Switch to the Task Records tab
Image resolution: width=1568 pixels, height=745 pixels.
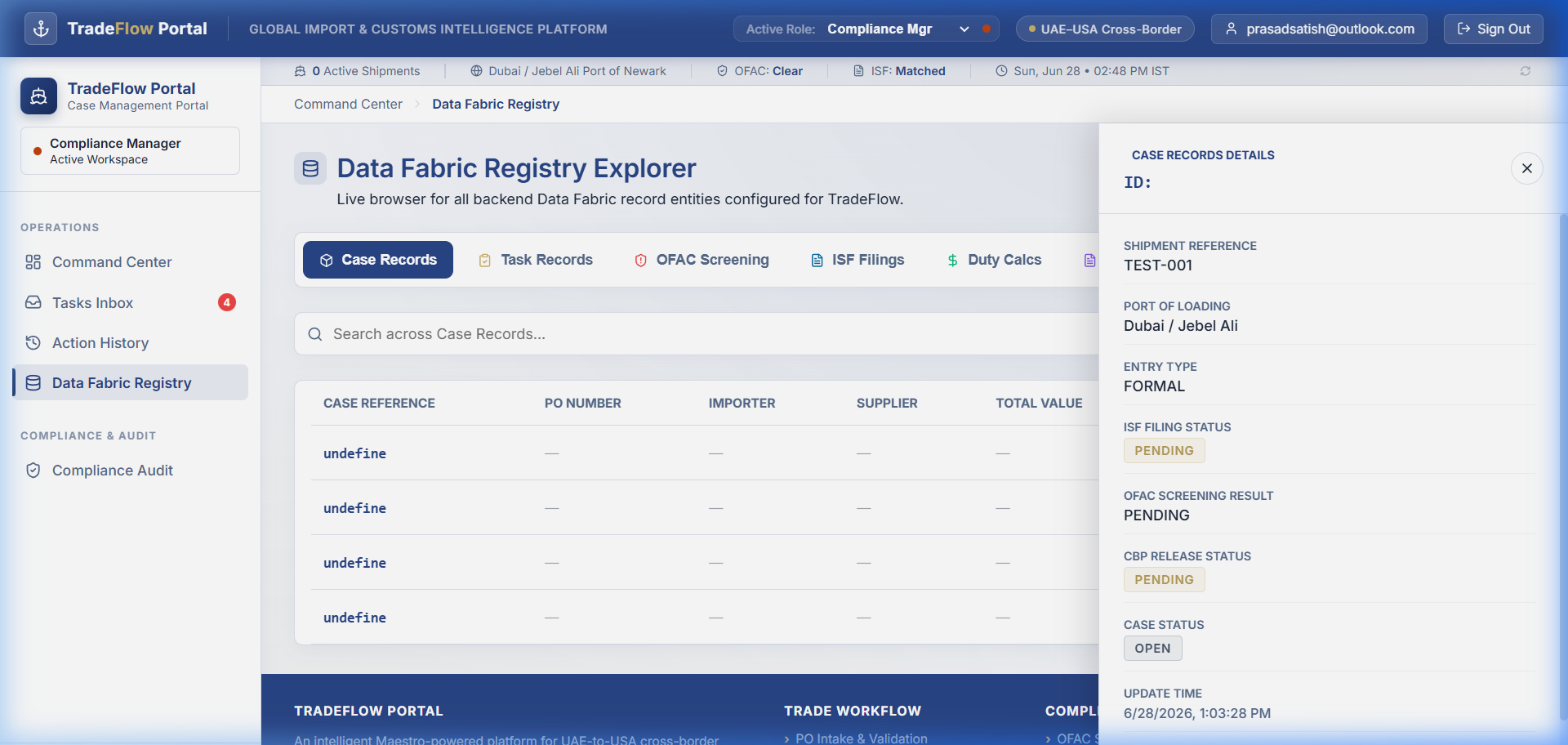click(x=536, y=260)
